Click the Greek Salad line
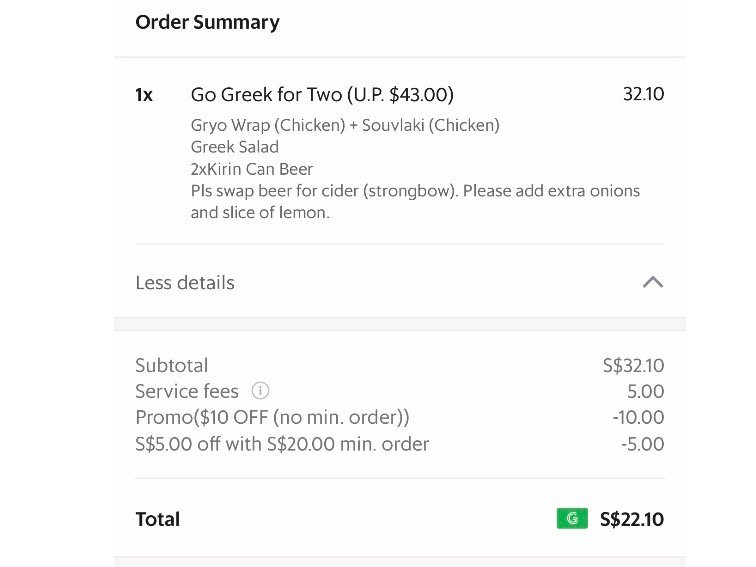756x567 pixels. click(x=234, y=147)
